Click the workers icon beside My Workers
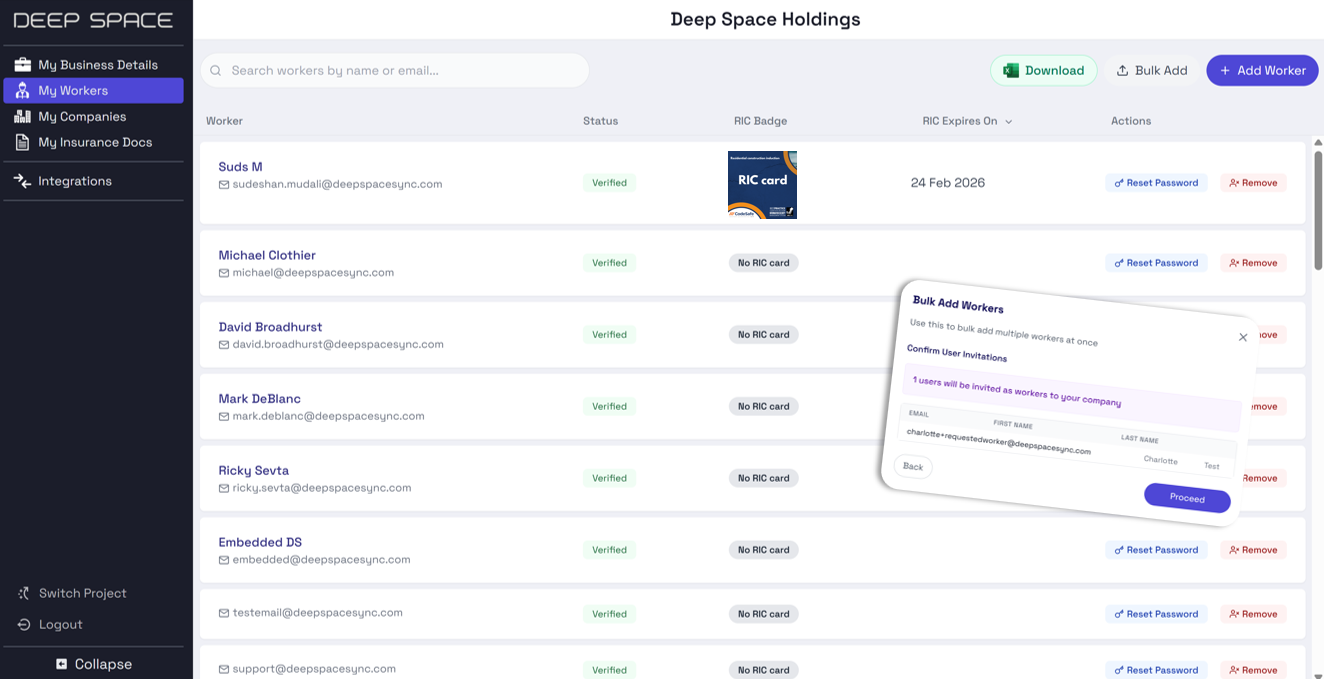 pos(22,91)
